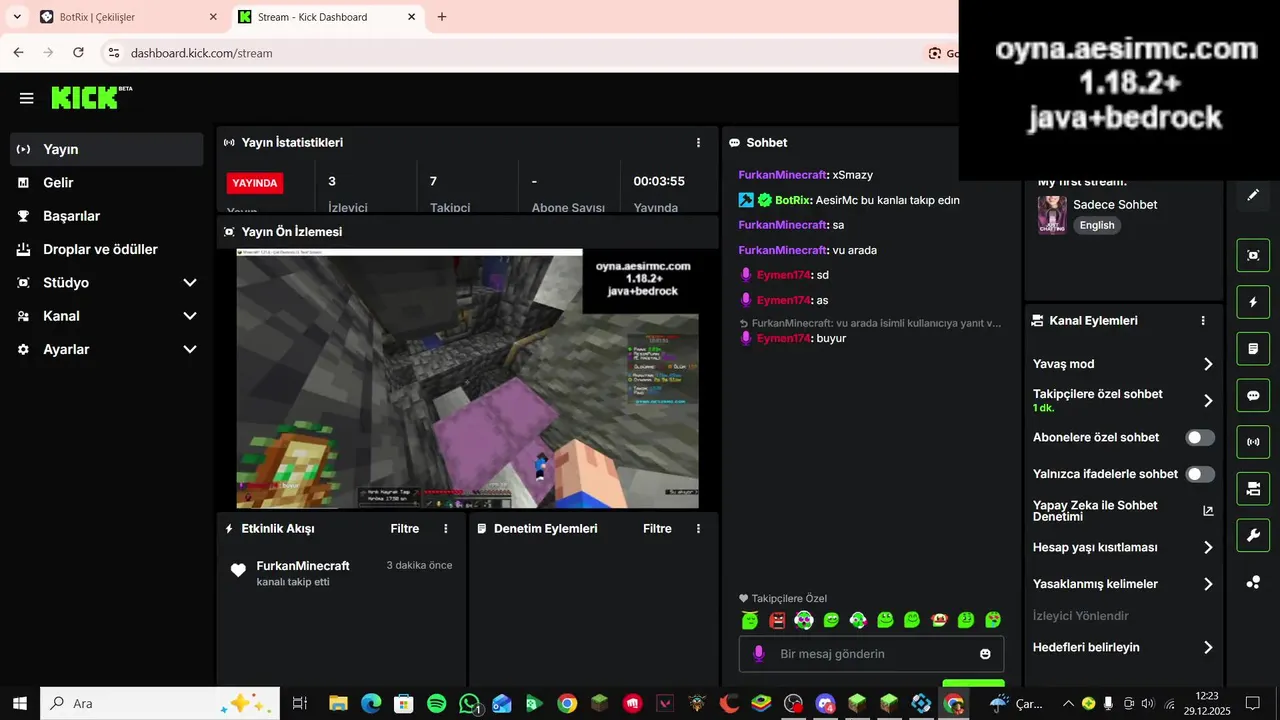Open Windows Start menu

pyautogui.click(x=19, y=703)
